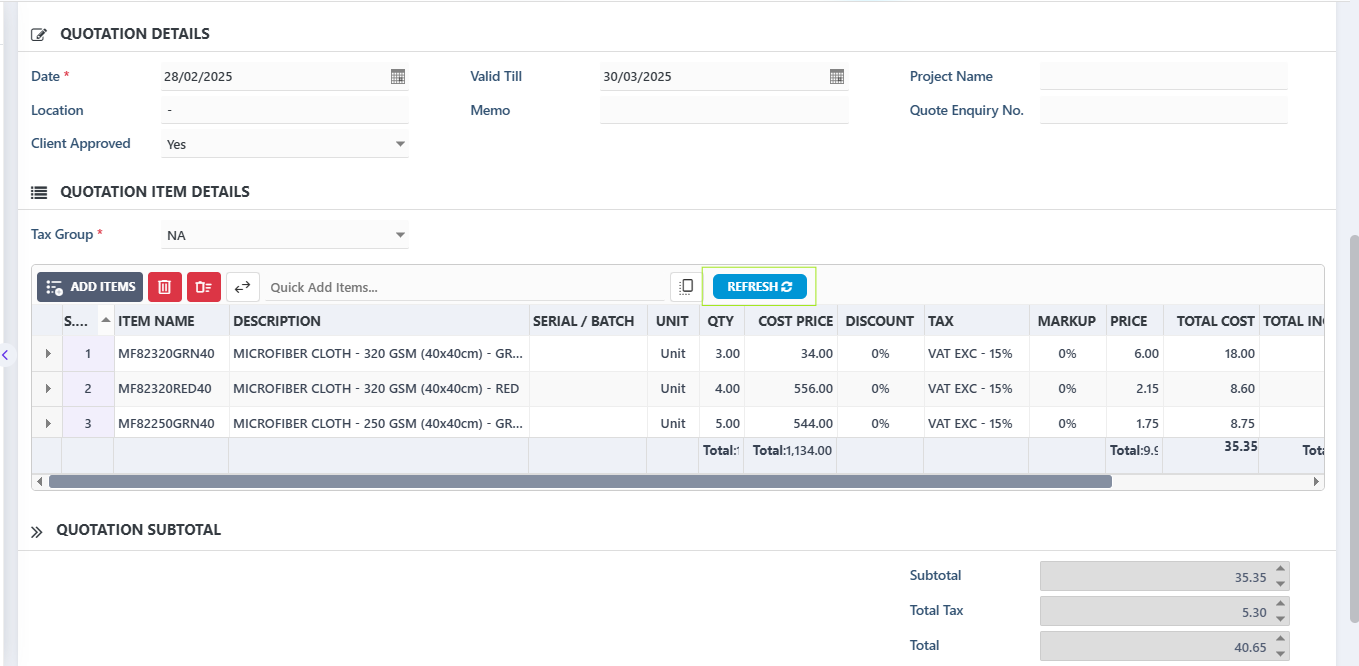
Task: Click the copy icon beside Quick Add
Action: [686, 287]
